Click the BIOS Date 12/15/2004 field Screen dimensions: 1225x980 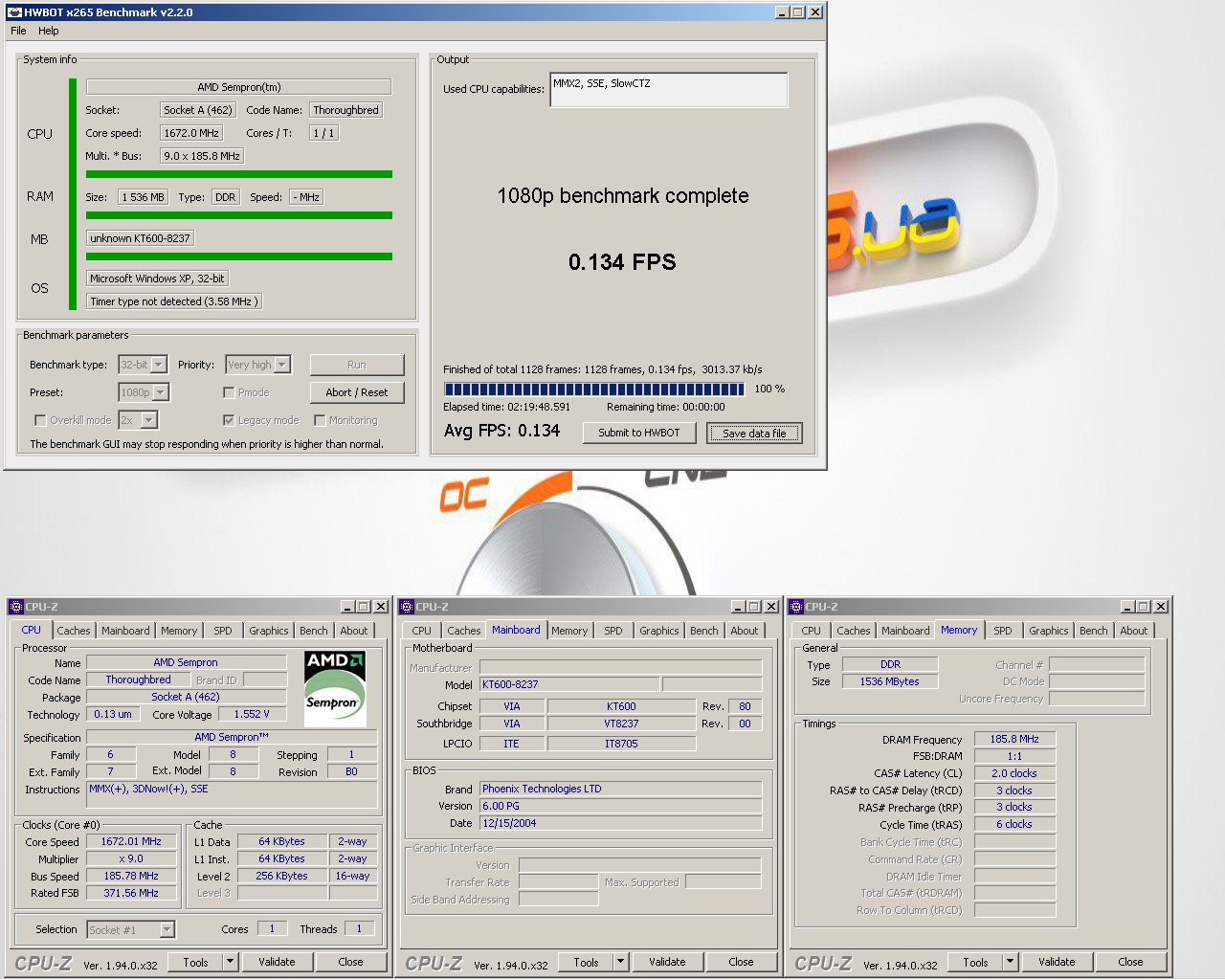pyautogui.click(x=620, y=823)
